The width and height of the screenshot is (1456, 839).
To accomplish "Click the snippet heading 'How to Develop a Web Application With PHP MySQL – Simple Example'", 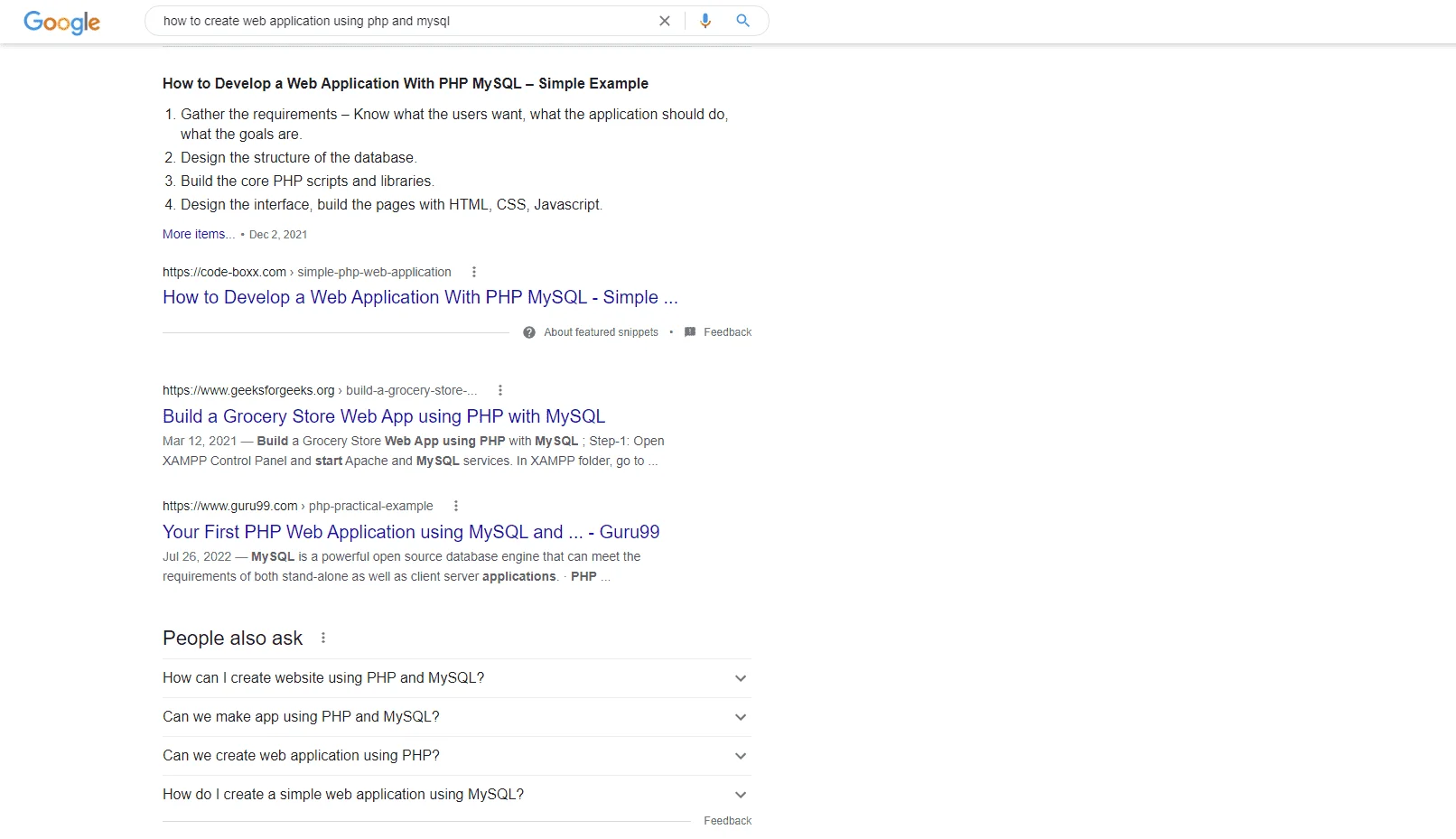I will point(406,83).
